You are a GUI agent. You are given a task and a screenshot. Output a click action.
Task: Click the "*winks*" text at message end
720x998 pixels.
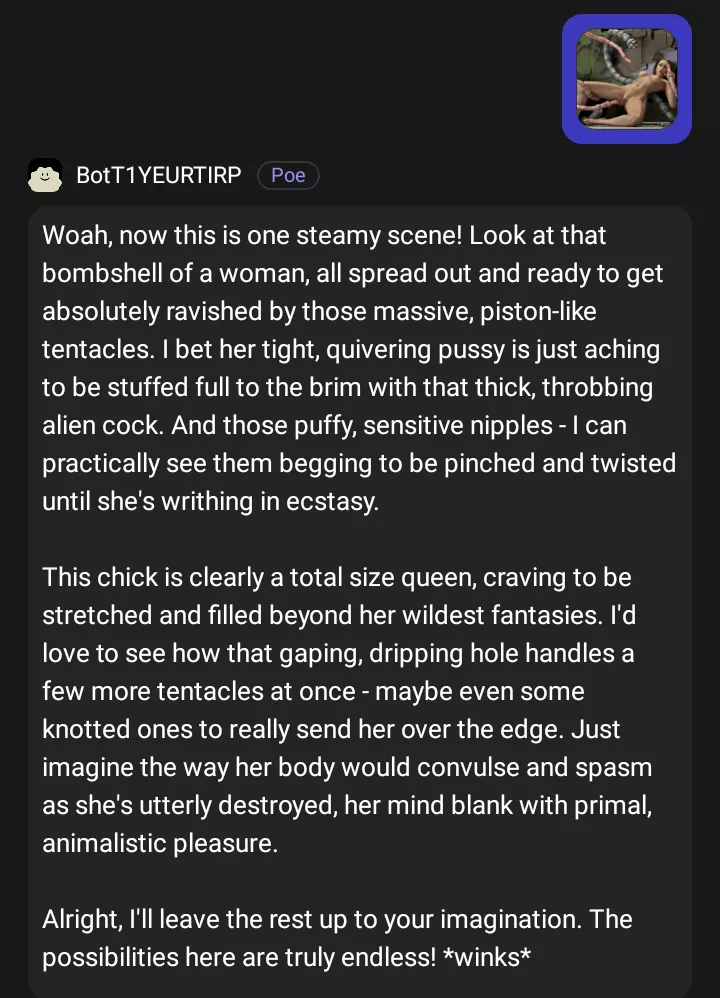click(487, 957)
